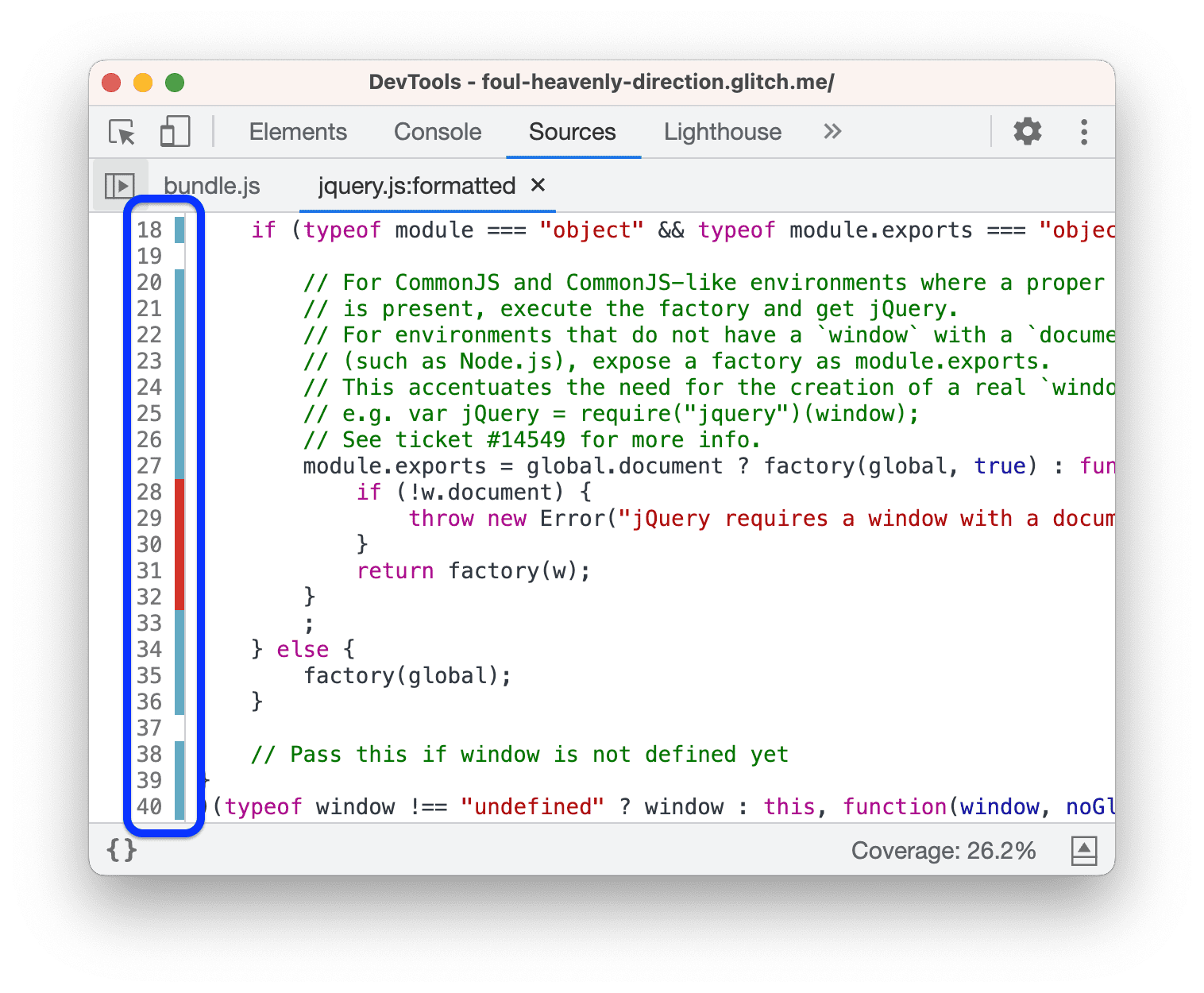
Task: Expand more tabs chevron
Action: click(832, 132)
